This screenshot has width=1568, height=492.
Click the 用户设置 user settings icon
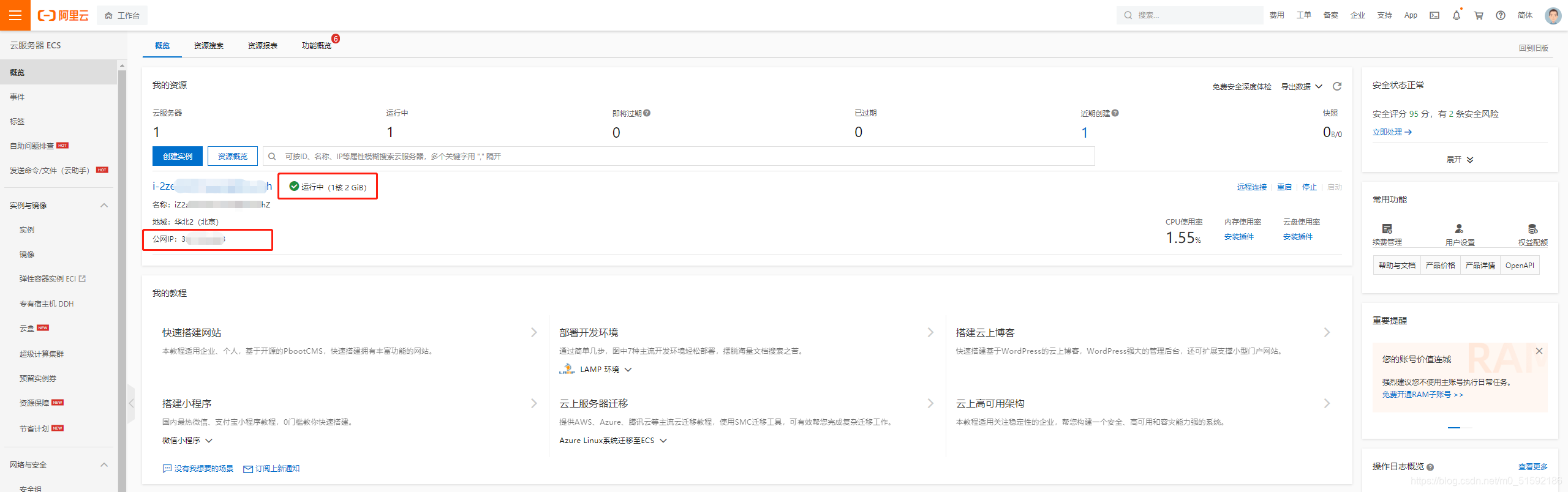point(1460,229)
